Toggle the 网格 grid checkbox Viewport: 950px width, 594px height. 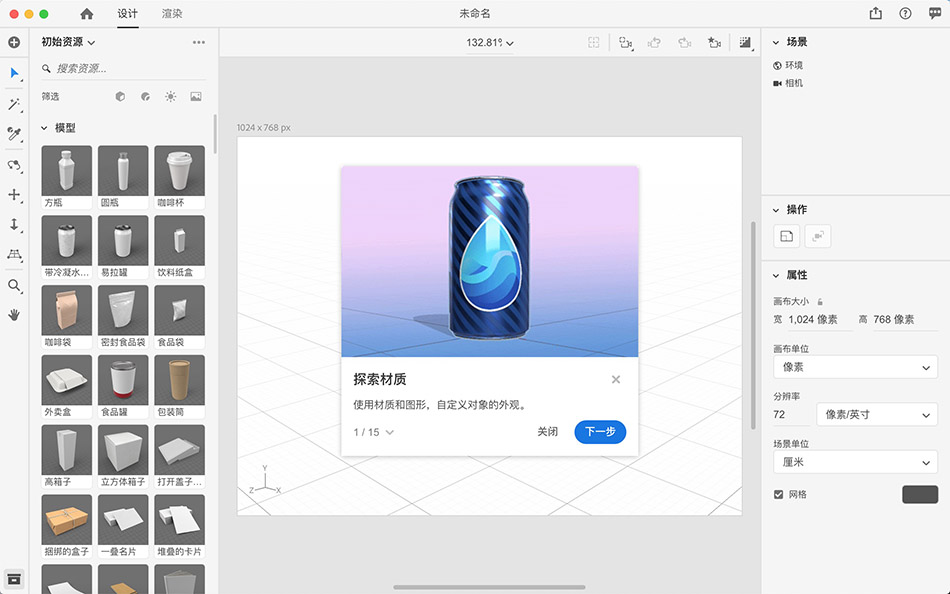[x=779, y=494]
